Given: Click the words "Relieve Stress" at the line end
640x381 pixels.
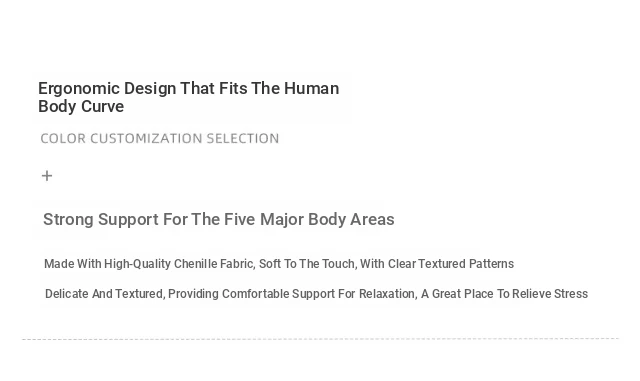Looking at the screenshot, I should coord(550,294).
